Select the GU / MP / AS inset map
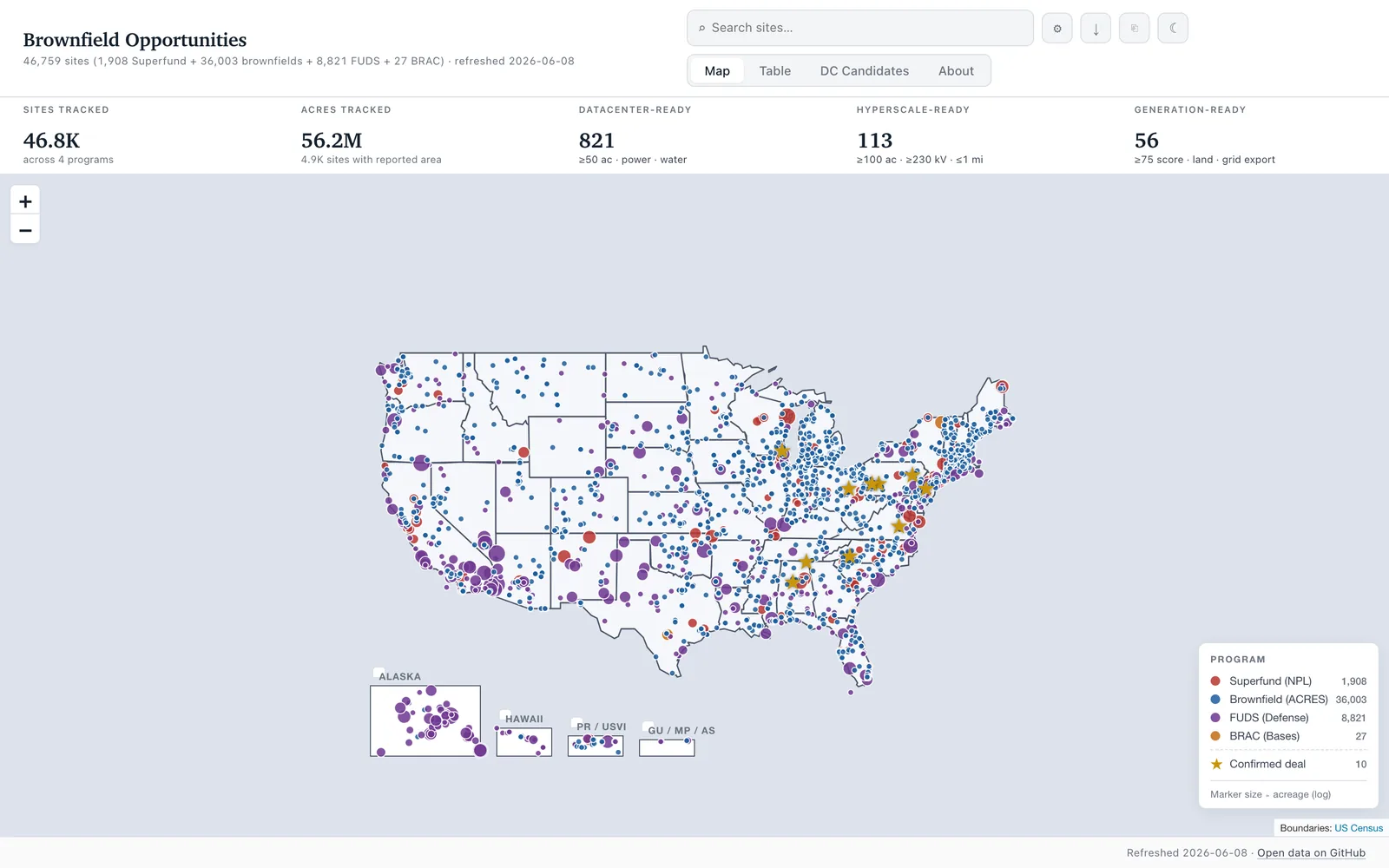Image resolution: width=1389 pixels, height=868 pixels. point(667,747)
